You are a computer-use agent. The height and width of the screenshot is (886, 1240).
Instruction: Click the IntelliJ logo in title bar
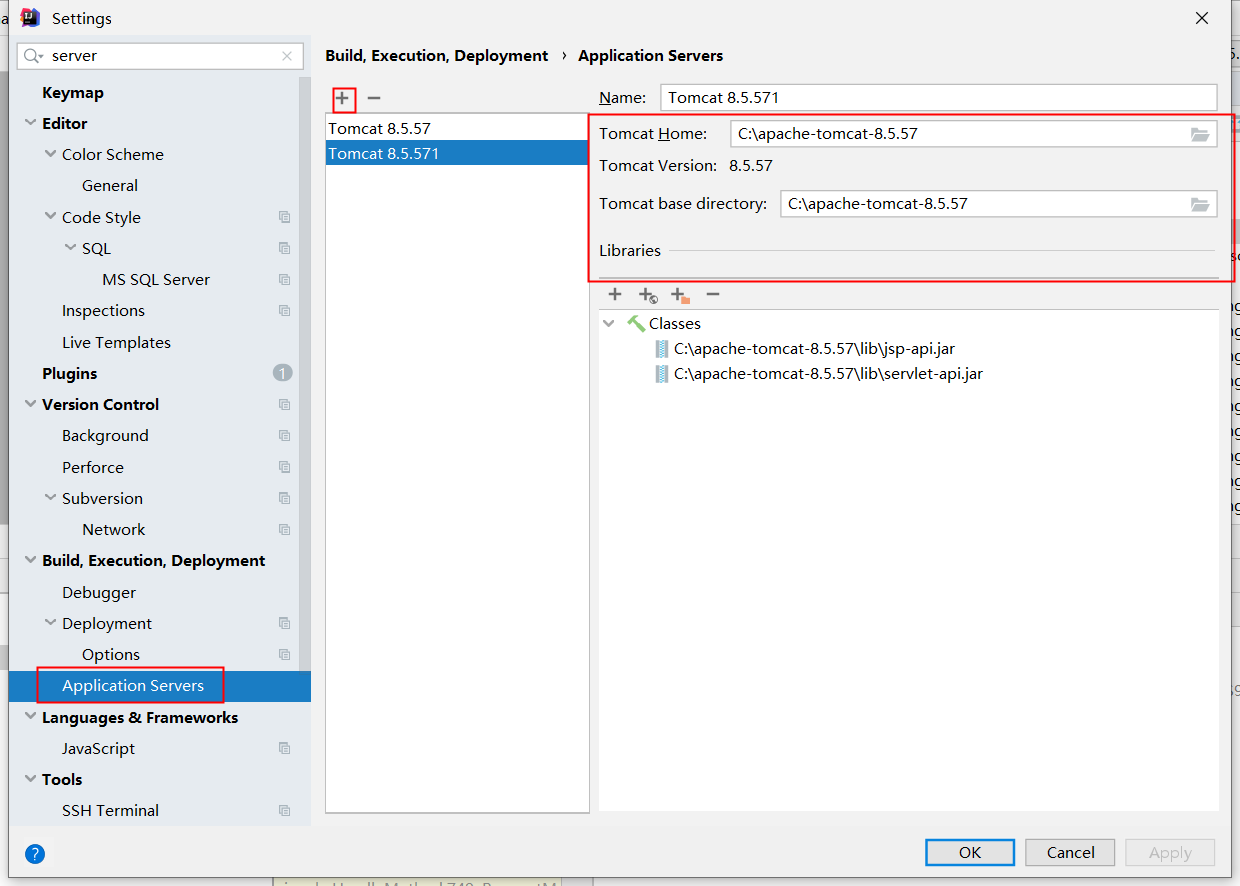coord(31,18)
